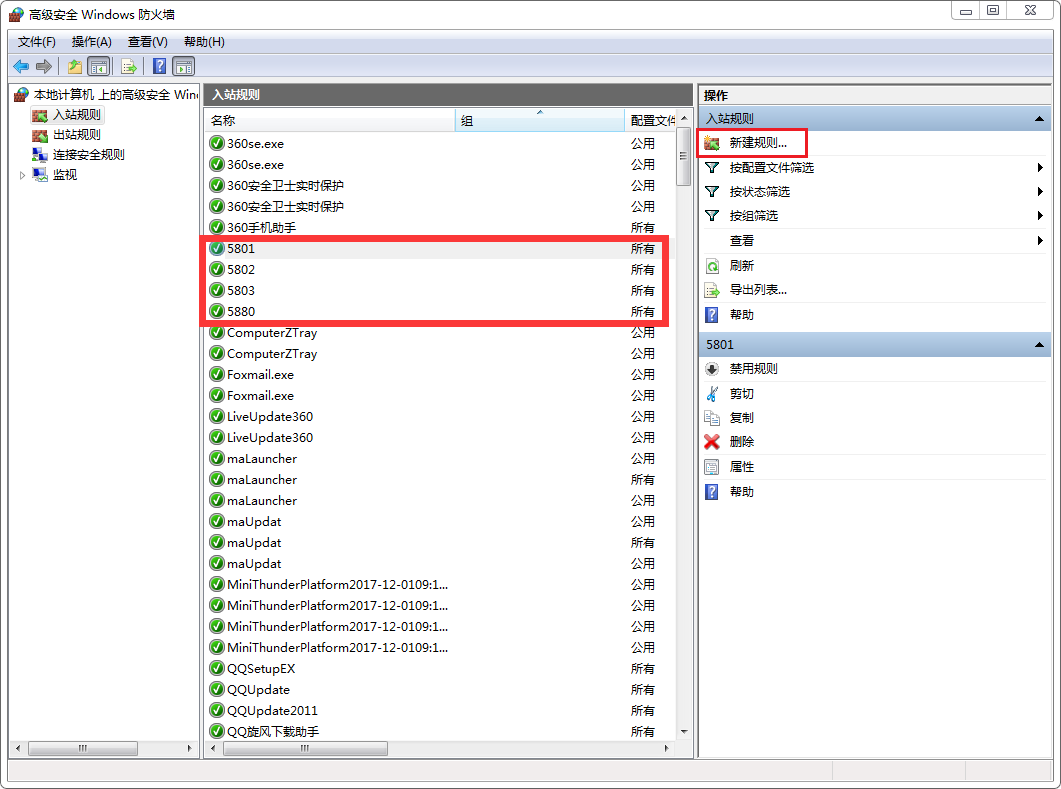
Task: Click the filter icon beside 按配置文件筛选
Action: click(712, 168)
